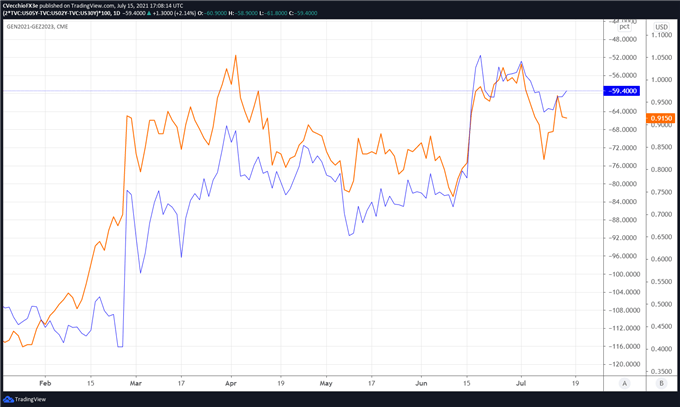Click the pct scale label
The width and height of the screenshot is (680, 407).
624,27
